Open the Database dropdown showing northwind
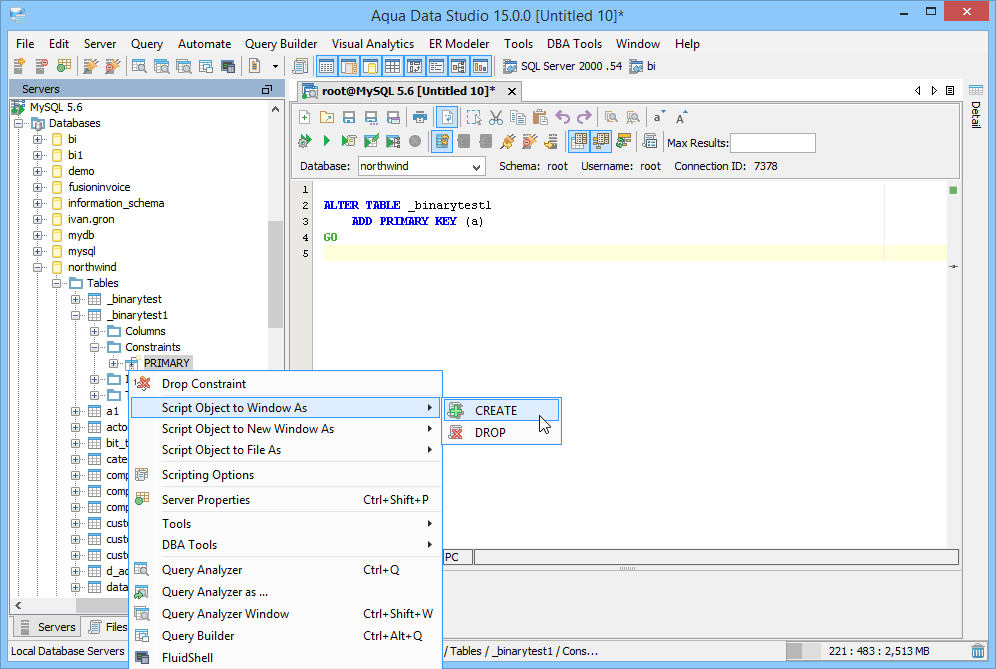 coord(422,166)
